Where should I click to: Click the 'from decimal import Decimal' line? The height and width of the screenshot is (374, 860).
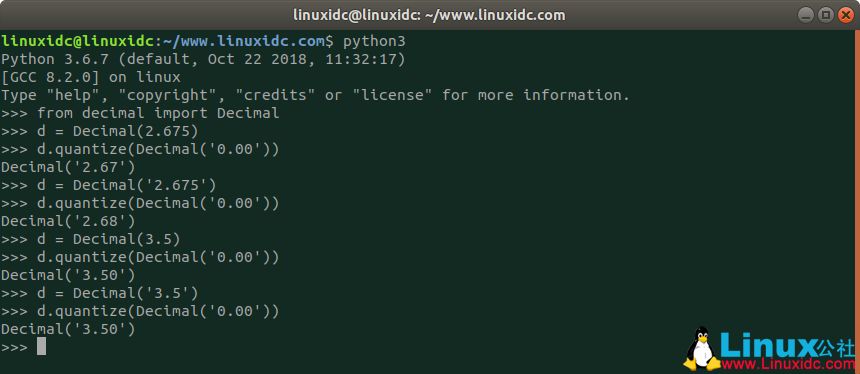(x=140, y=113)
